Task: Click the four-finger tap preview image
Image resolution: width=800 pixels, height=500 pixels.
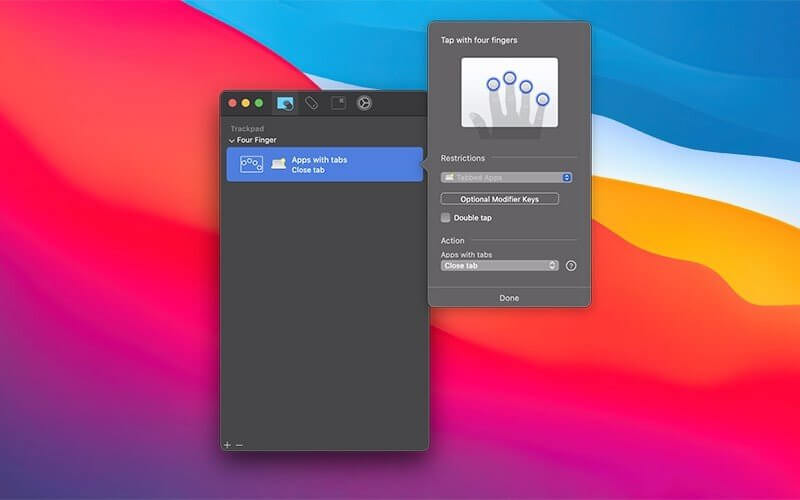Action: click(x=509, y=92)
